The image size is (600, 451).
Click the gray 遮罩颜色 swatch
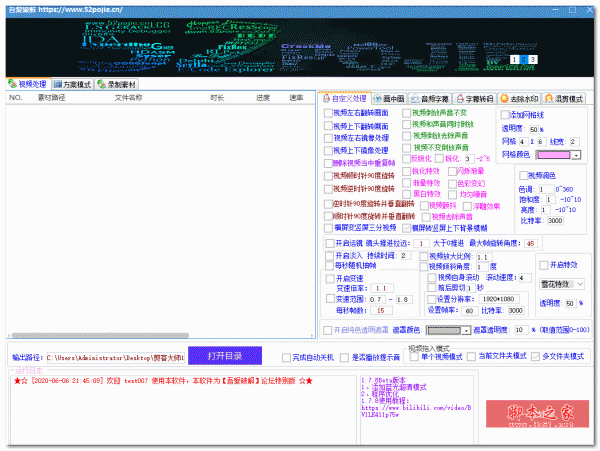[444, 331]
